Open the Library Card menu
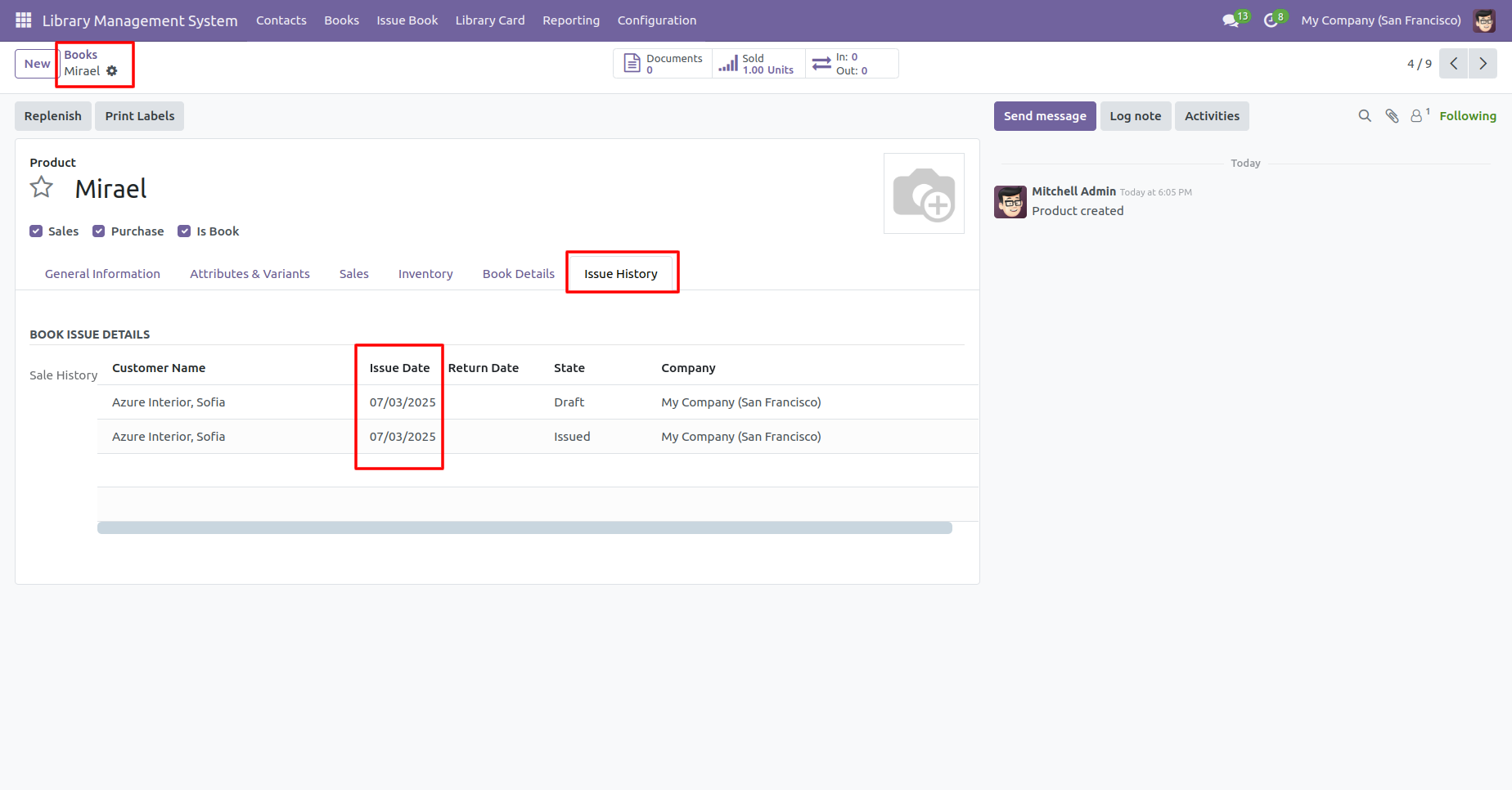1512x790 pixels. coord(490,20)
